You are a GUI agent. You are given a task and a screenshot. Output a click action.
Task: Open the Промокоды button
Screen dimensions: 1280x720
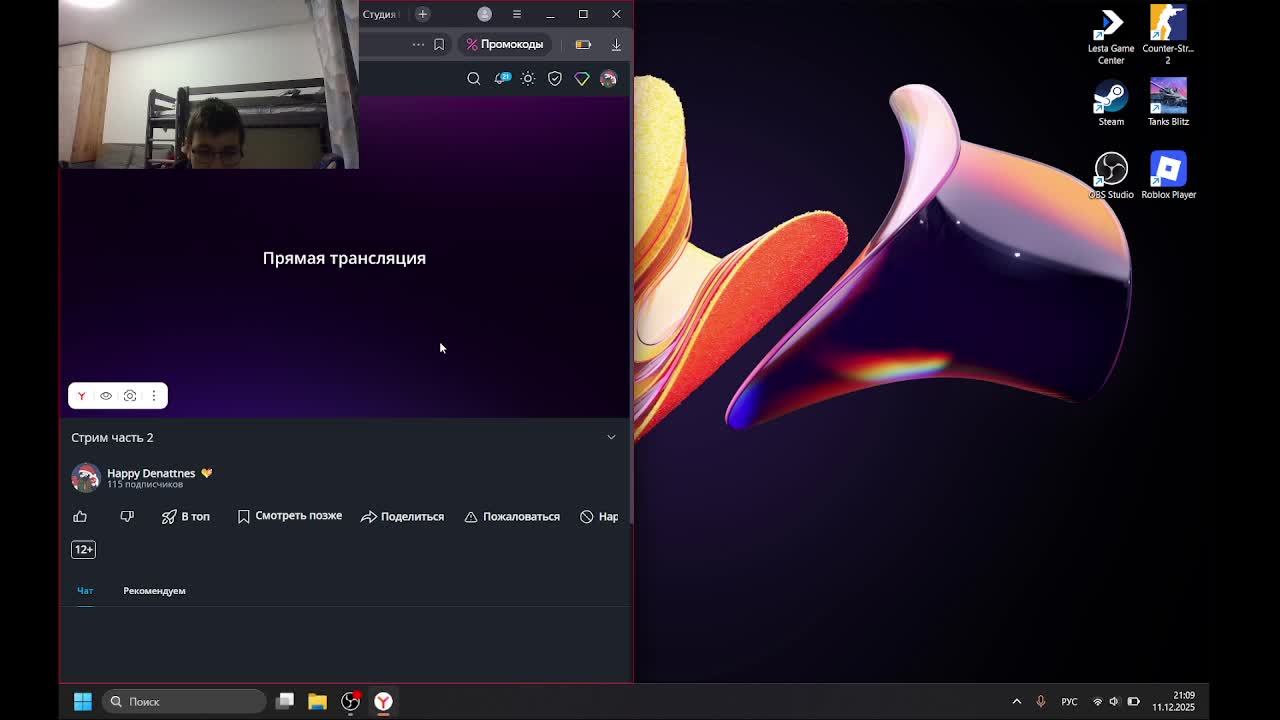click(x=505, y=44)
